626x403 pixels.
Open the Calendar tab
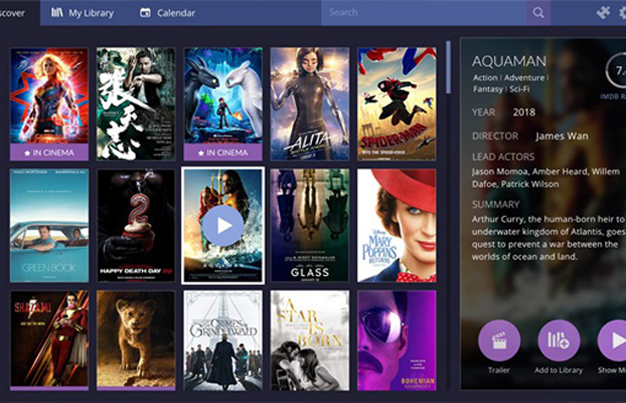click(168, 13)
